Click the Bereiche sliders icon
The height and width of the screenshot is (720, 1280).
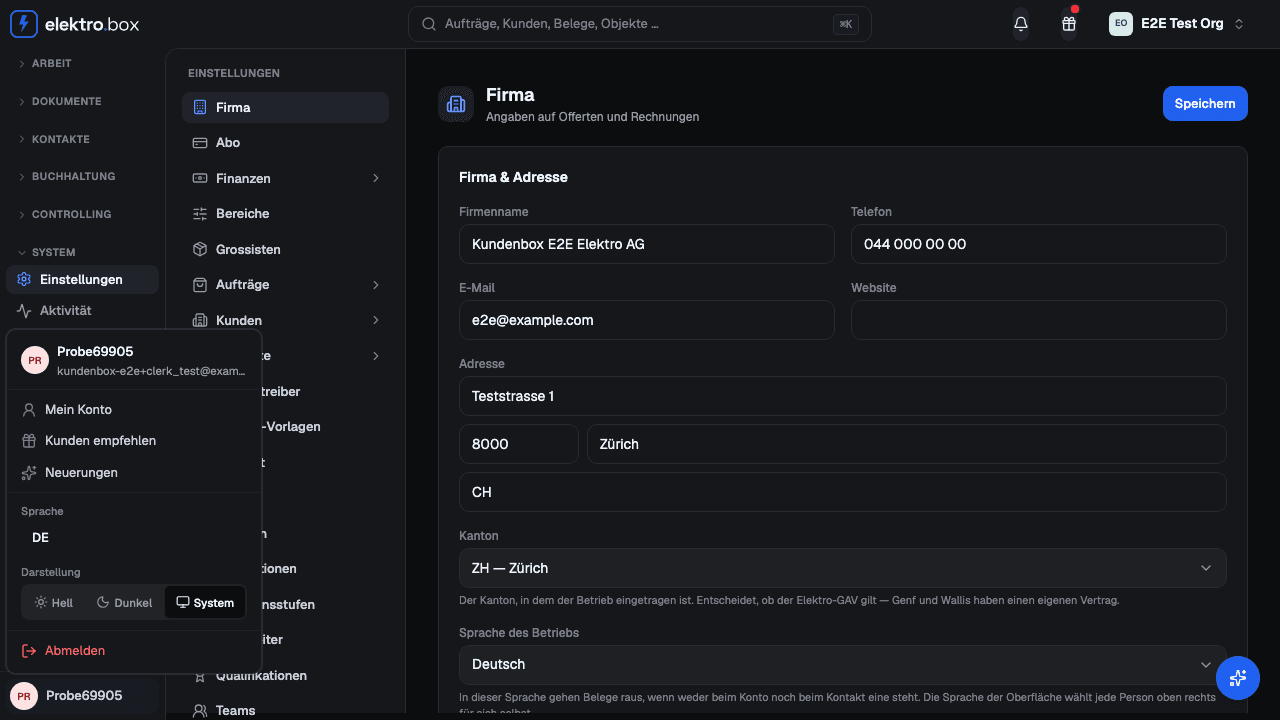pos(199,214)
